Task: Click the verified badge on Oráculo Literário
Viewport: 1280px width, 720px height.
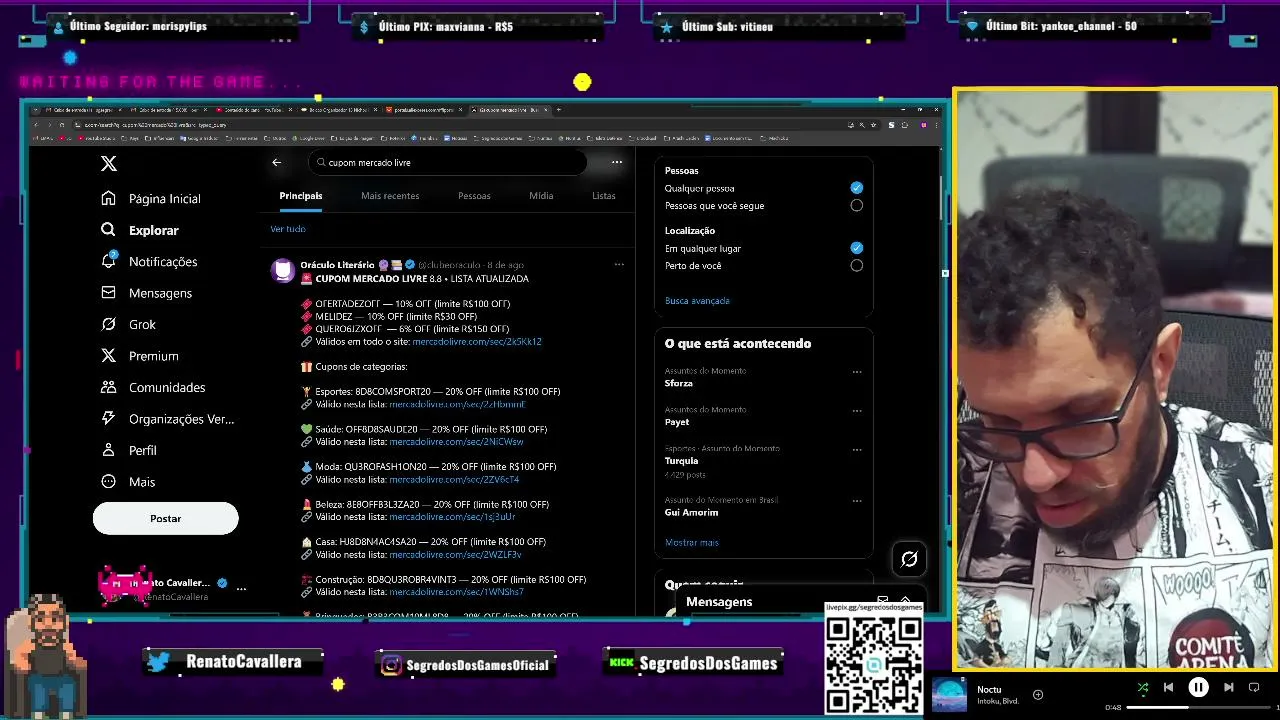Action: point(410,265)
